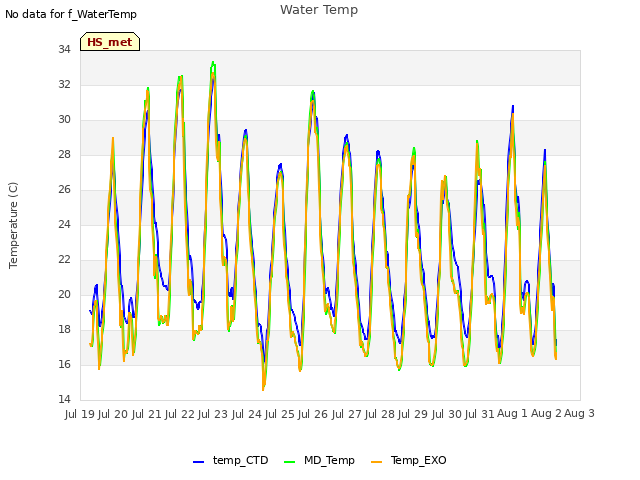
Task: Click the green MD_Temp legend color marker
Action: pos(289,462)
